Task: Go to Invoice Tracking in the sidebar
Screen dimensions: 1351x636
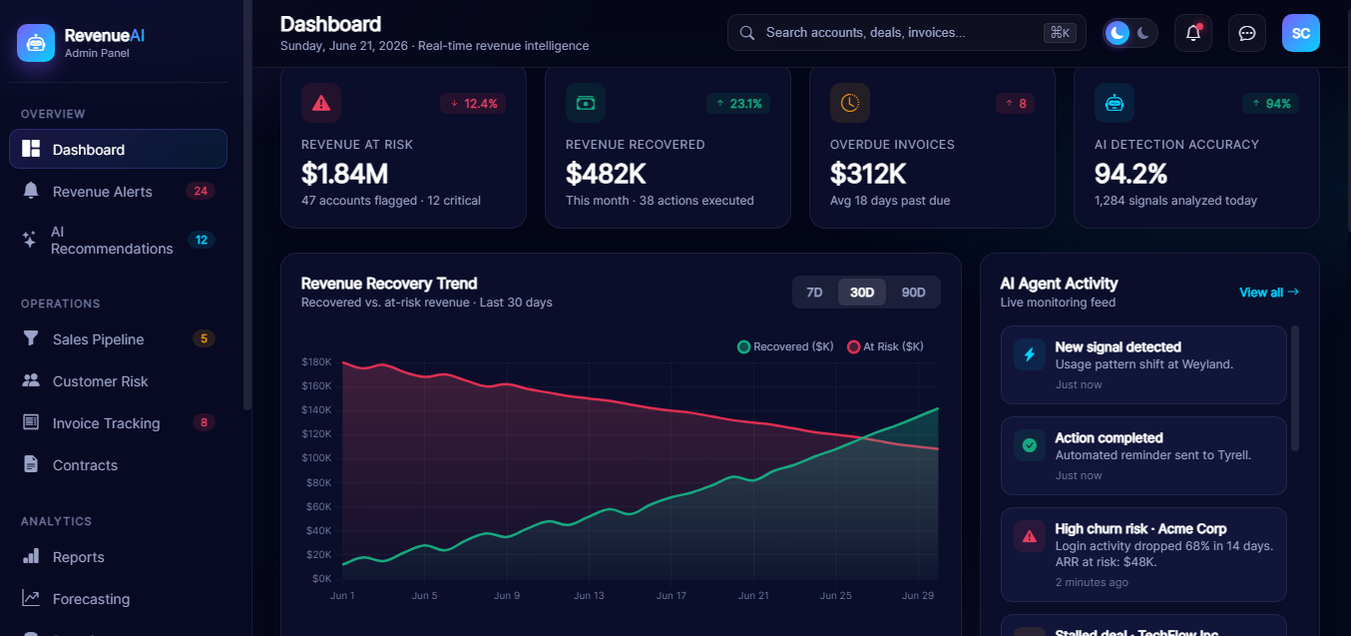Action: click(118, 423)
